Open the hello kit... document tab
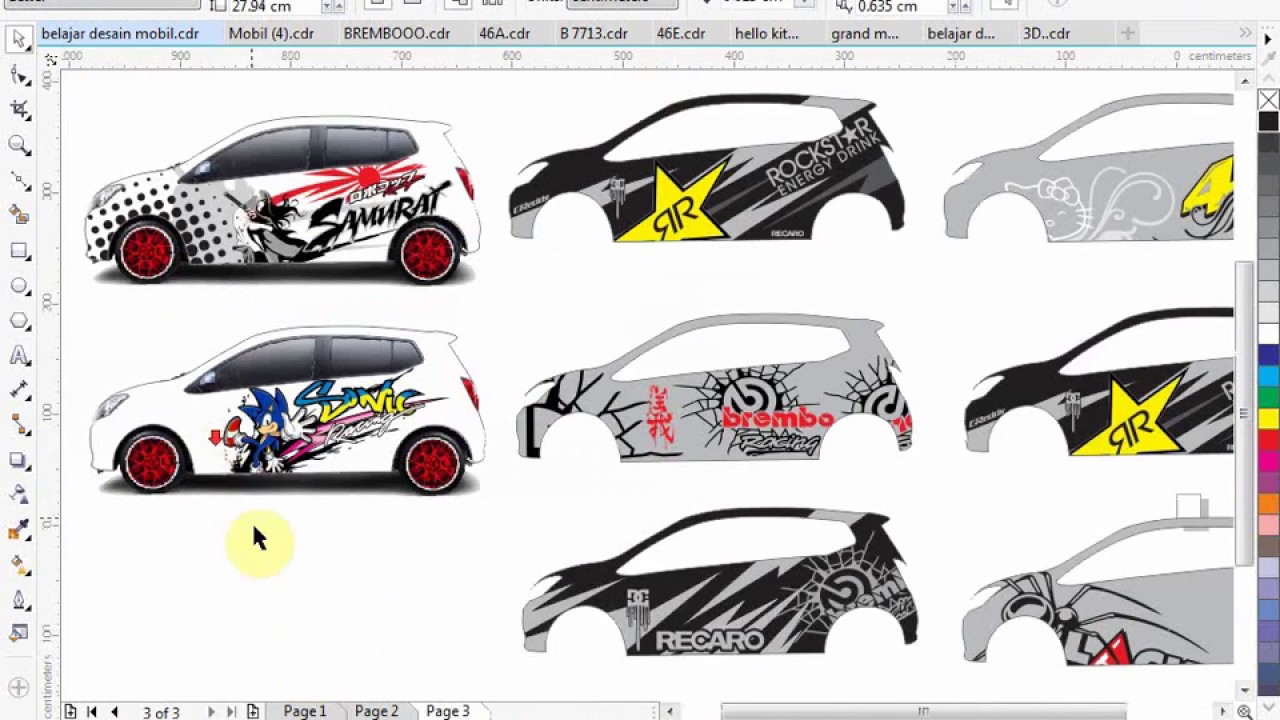The image size is (1280, 720). coord(767,33)
